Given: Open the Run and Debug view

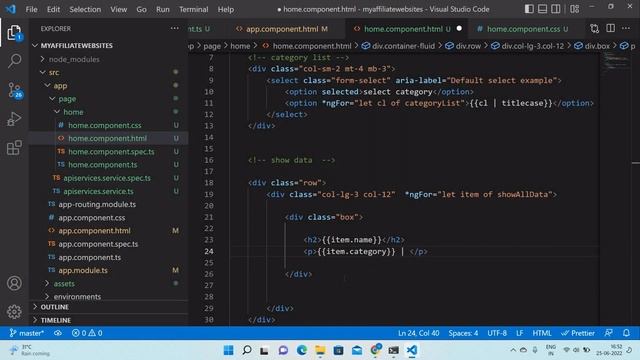Looking at the screenshot, I should pyautogui.click(x=14, y=119).
